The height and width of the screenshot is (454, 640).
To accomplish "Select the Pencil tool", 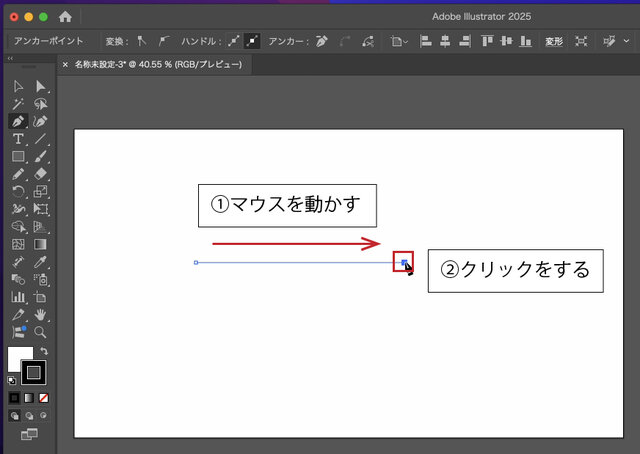I will tap(18, 174).
